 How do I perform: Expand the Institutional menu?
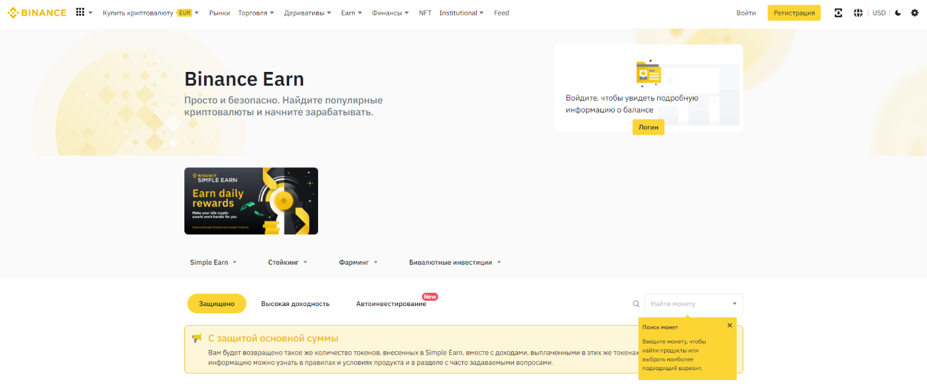461,13
